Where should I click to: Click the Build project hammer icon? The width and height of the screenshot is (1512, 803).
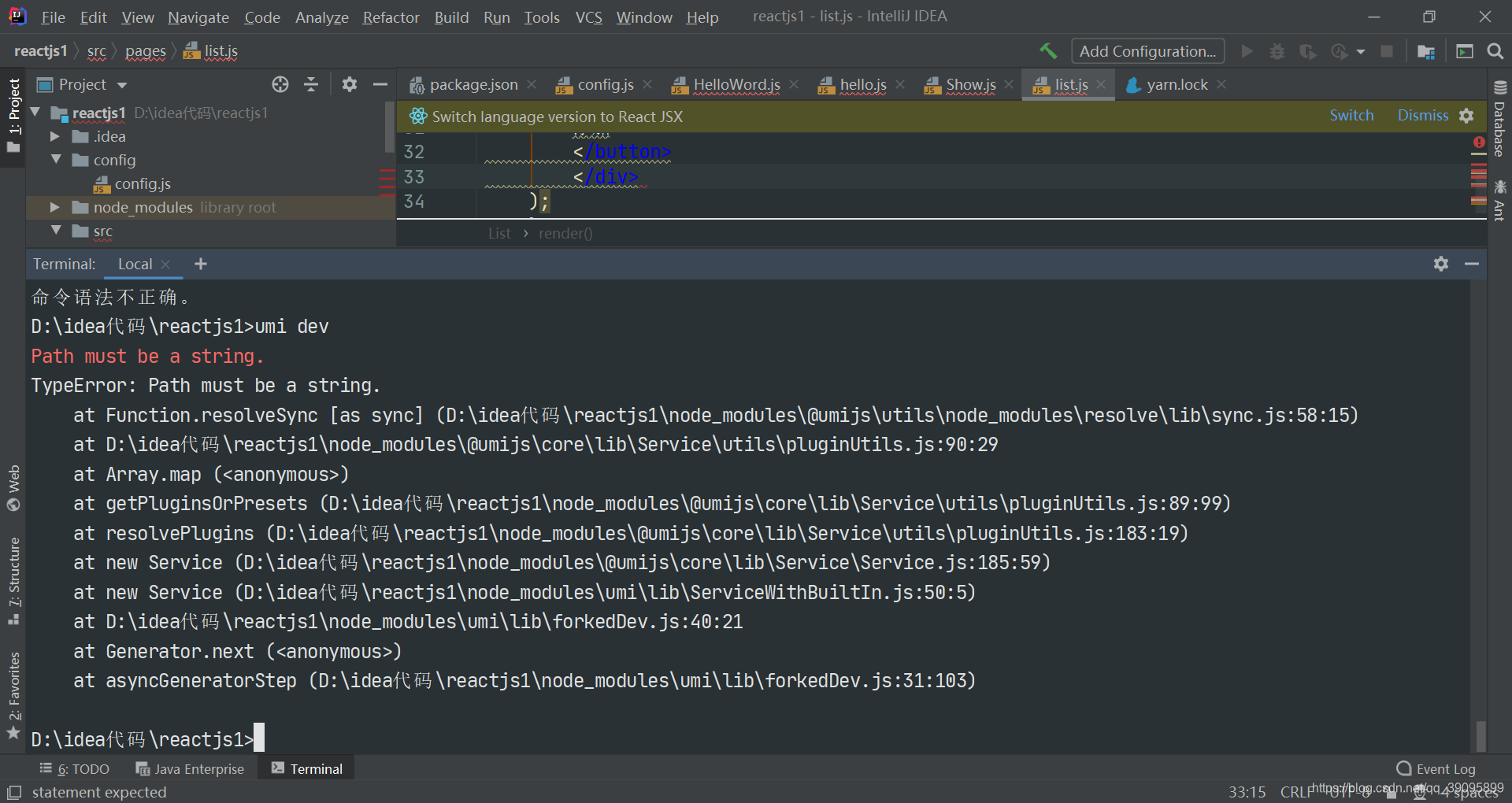(x=1048, y=51)
